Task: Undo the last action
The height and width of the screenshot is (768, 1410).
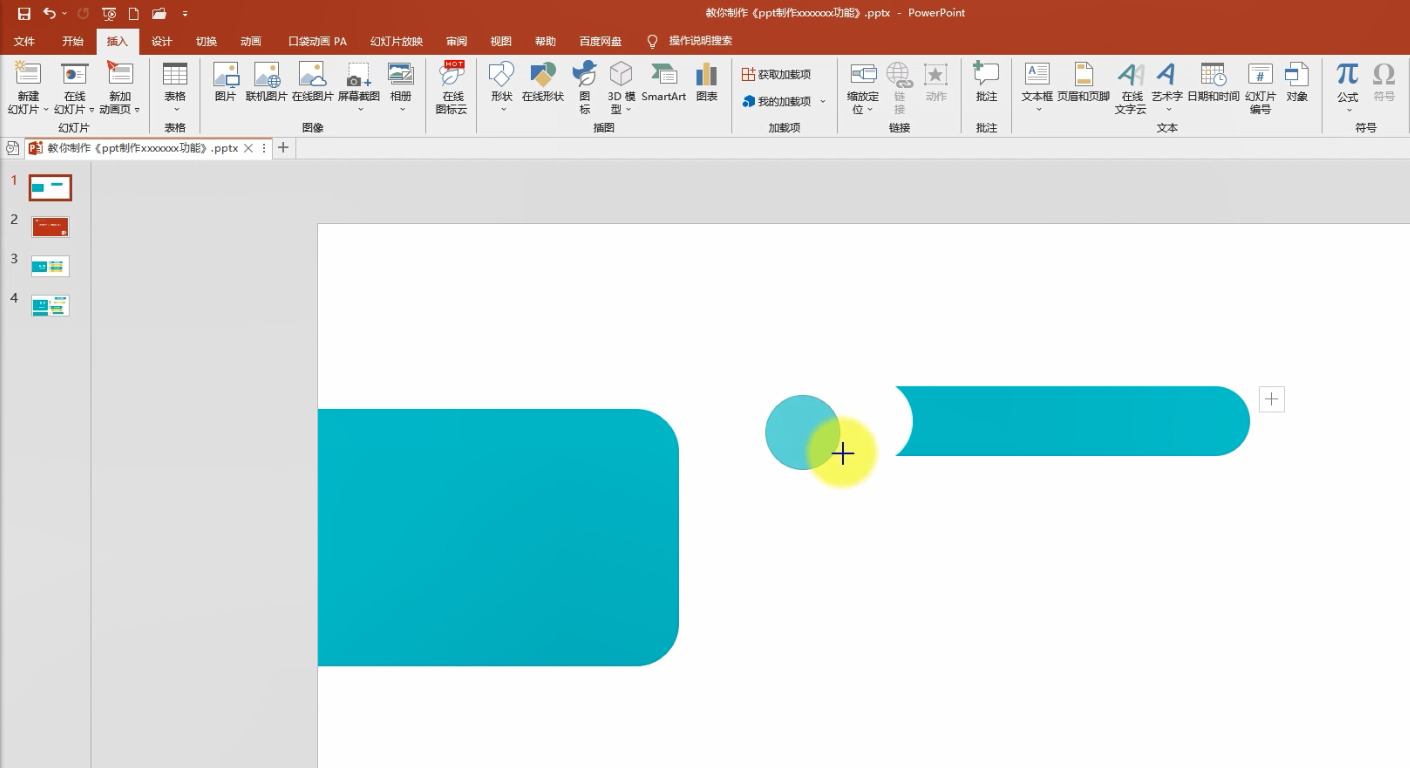Action: [49, 13]
